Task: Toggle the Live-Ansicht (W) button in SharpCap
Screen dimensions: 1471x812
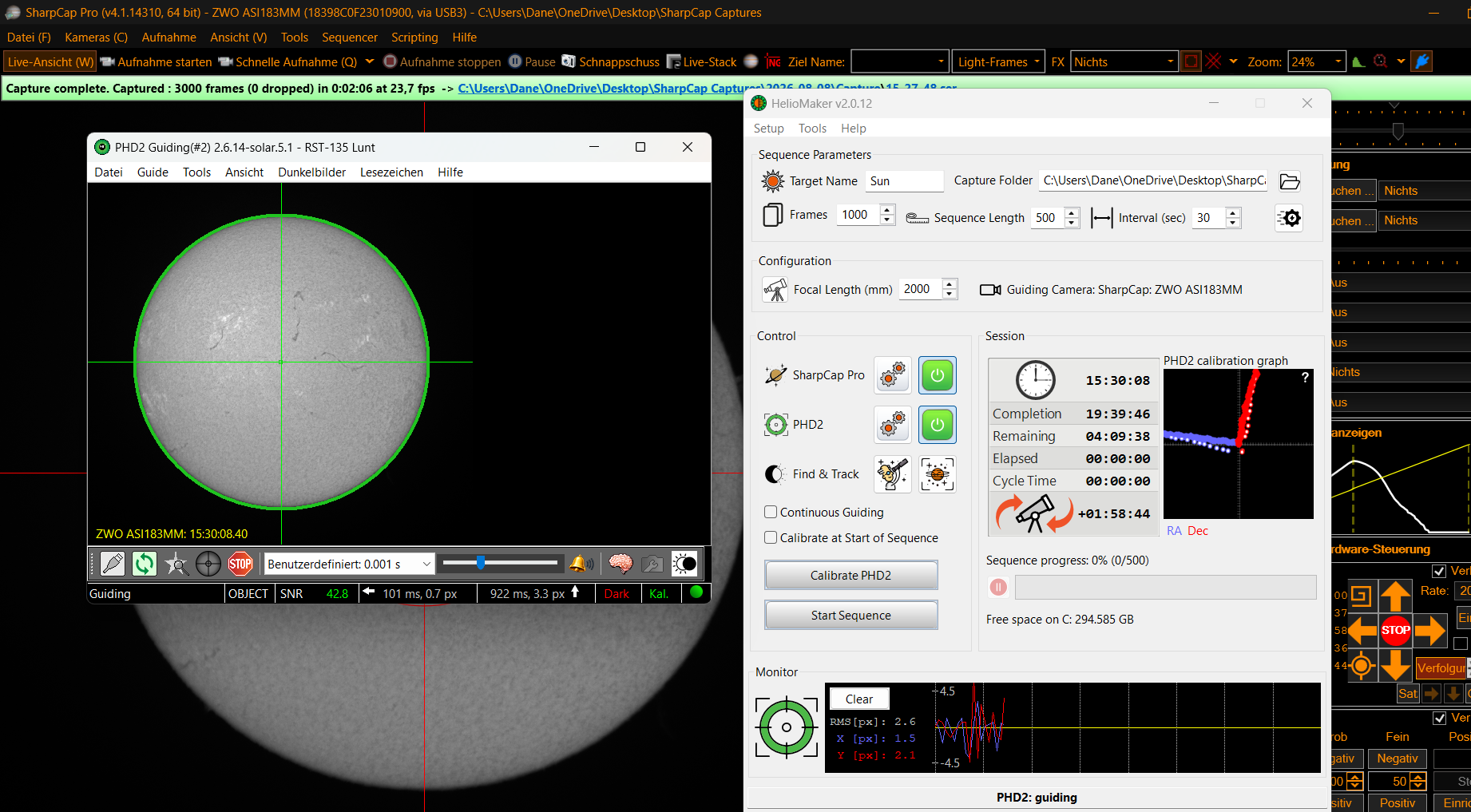Action: coord(50,61)
